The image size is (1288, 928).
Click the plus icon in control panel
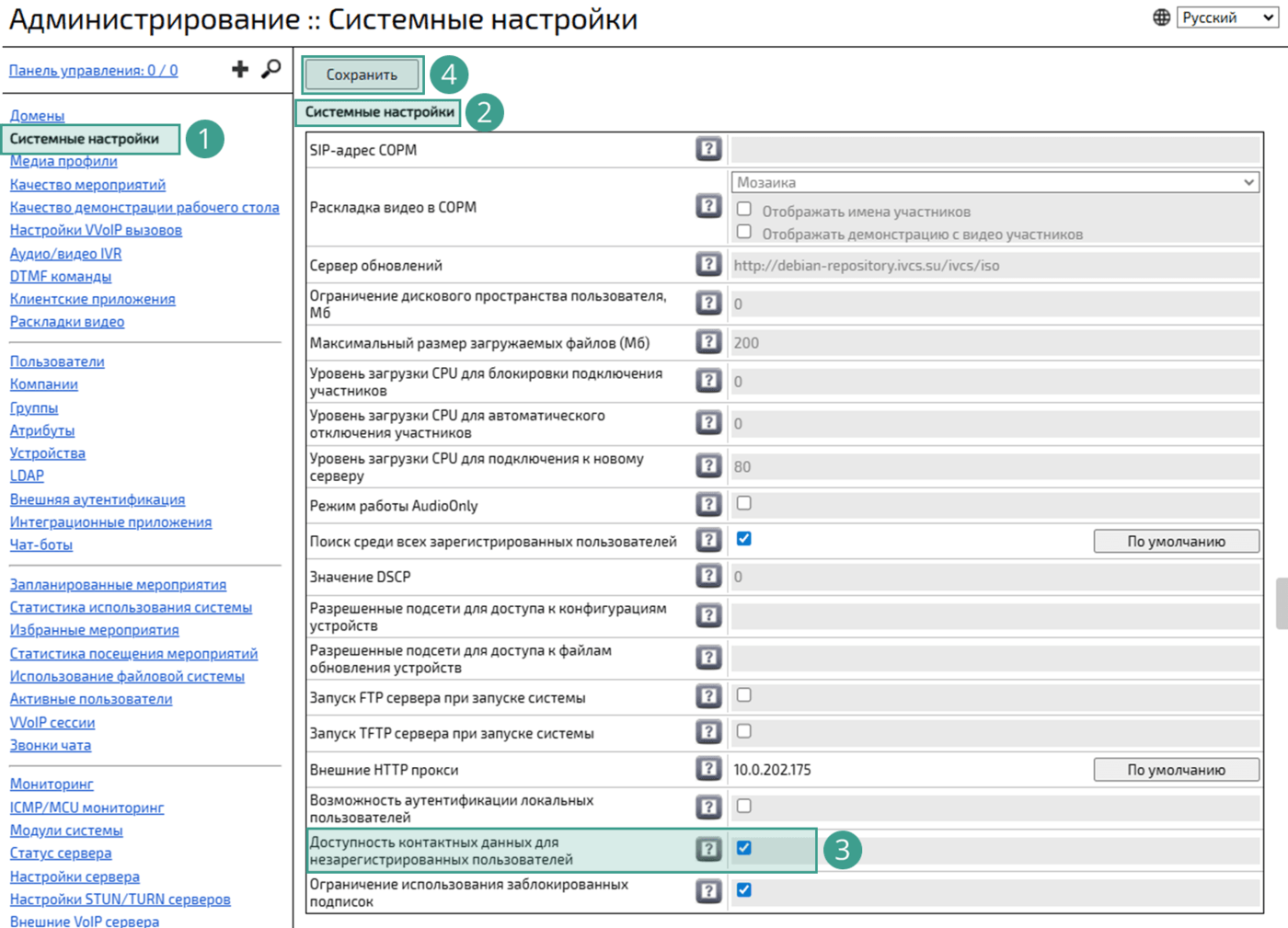pyautogui.click(x=239, y=69)
